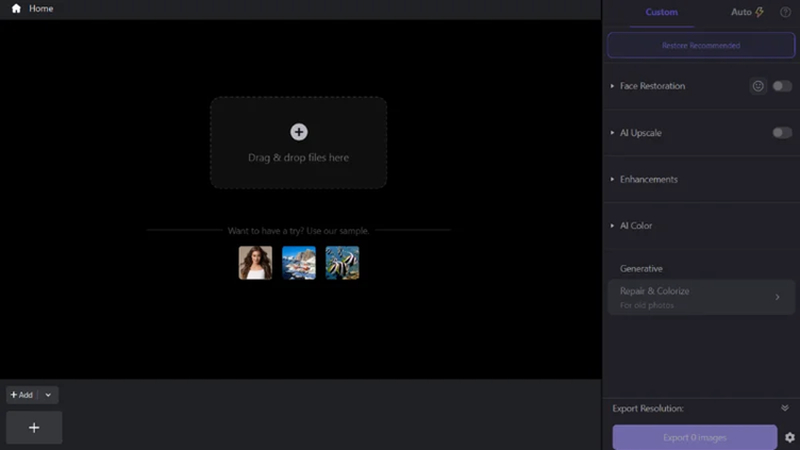The image size is (800, 450).
Task: Open the help question mark icon
Action: coord(785,12)
